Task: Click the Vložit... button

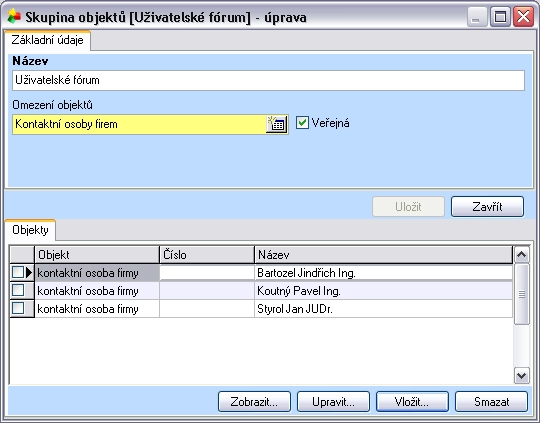Action: (412, 402)
